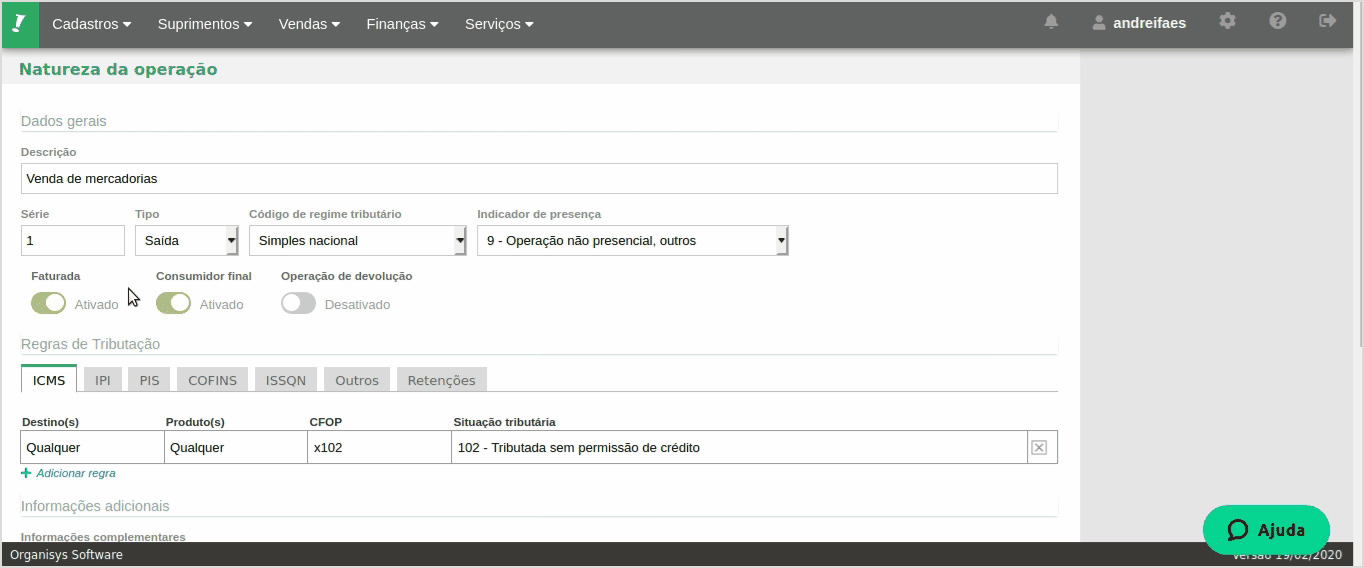This screenshot has height=568, width=1364.
Task: Open the andreifaes user profile
Action: tap(1139, 23)
